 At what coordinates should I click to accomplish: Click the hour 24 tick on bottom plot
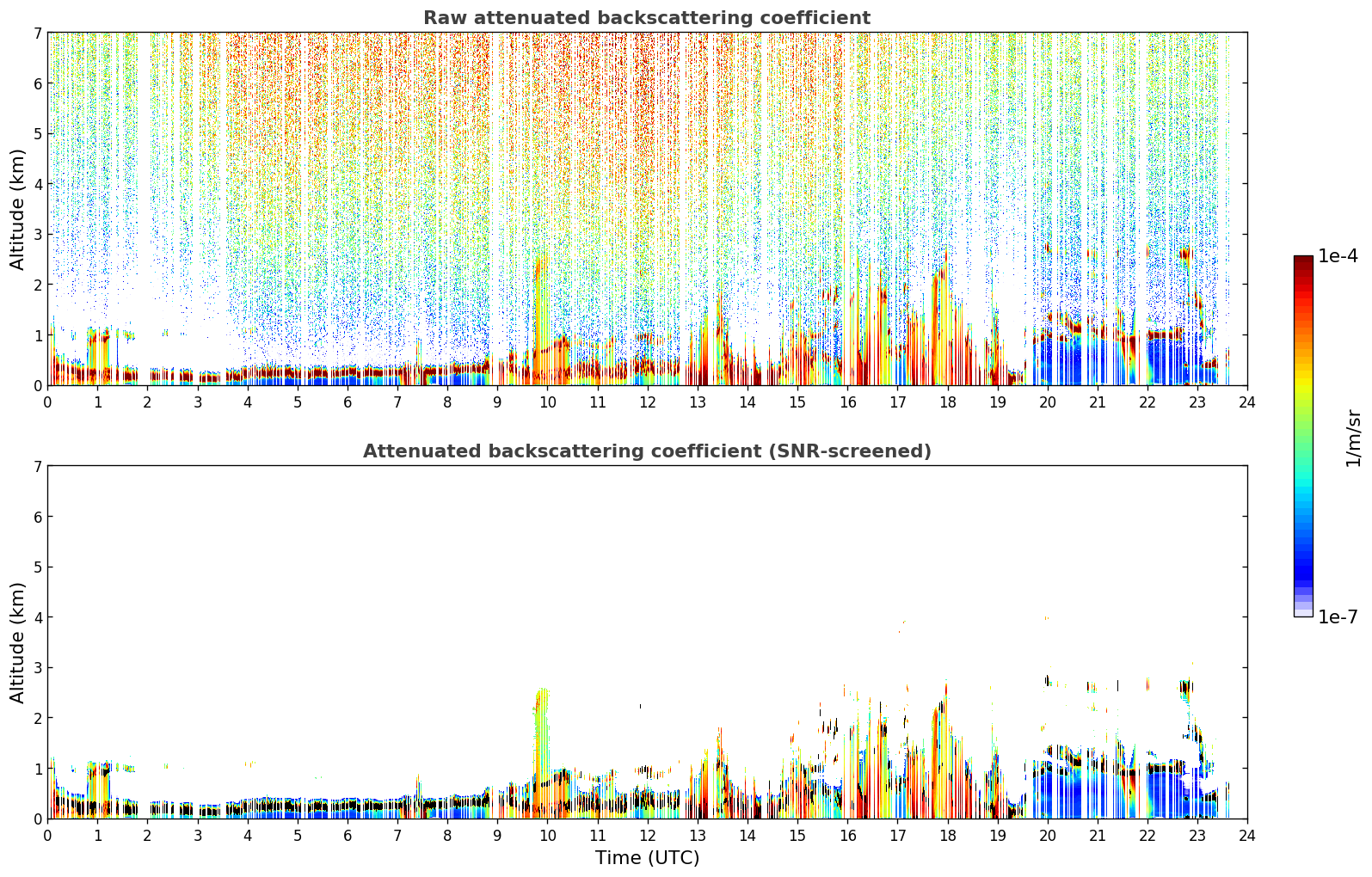pyautogui.click(x=1246, y=835)
